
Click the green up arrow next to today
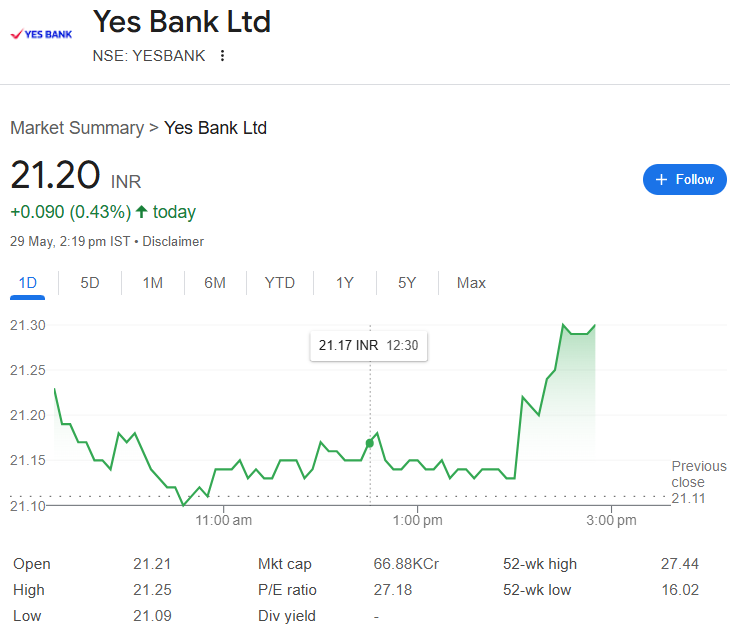[x=142, y=212]
